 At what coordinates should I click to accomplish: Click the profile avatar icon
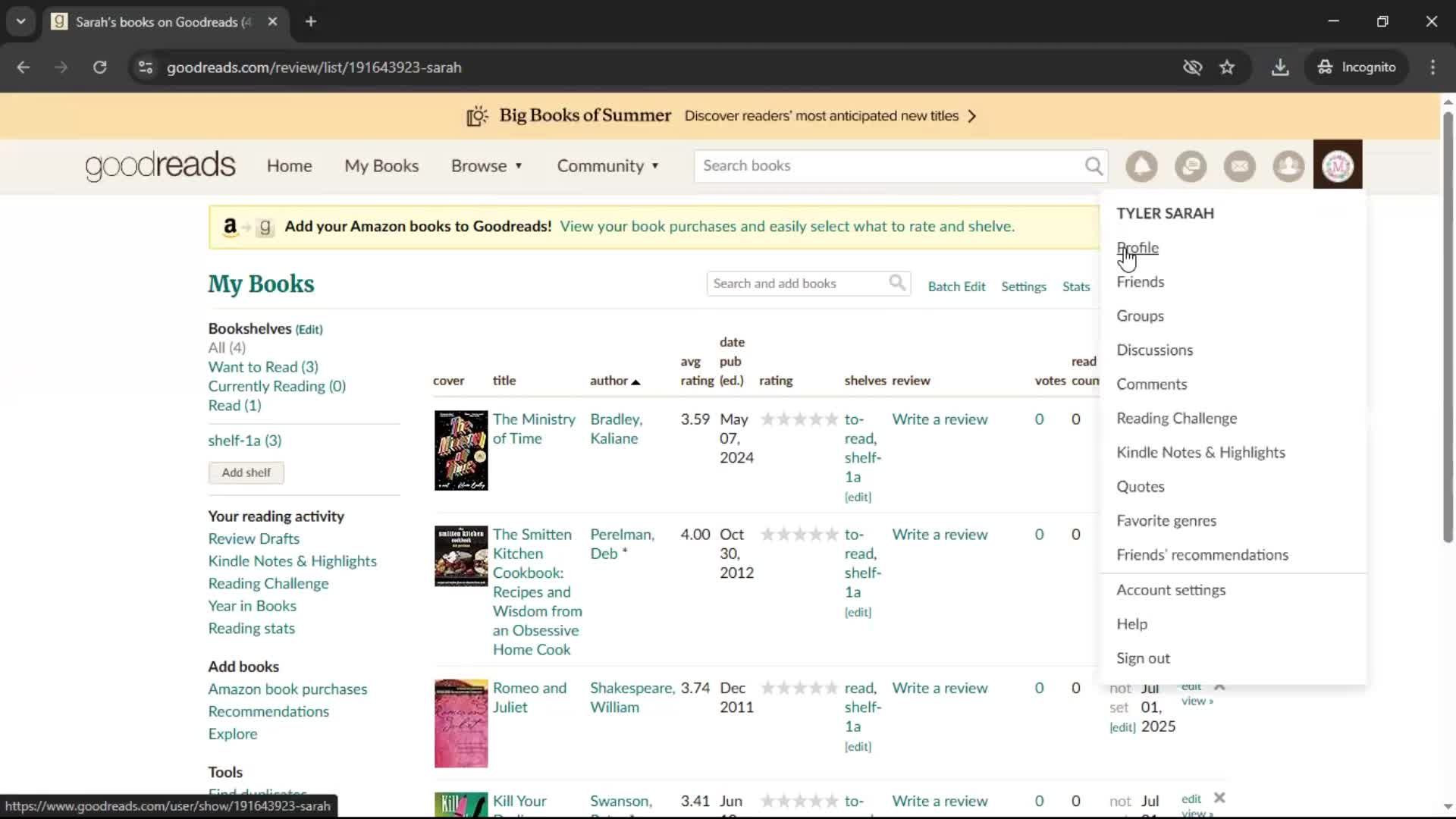click(1338, 165)
